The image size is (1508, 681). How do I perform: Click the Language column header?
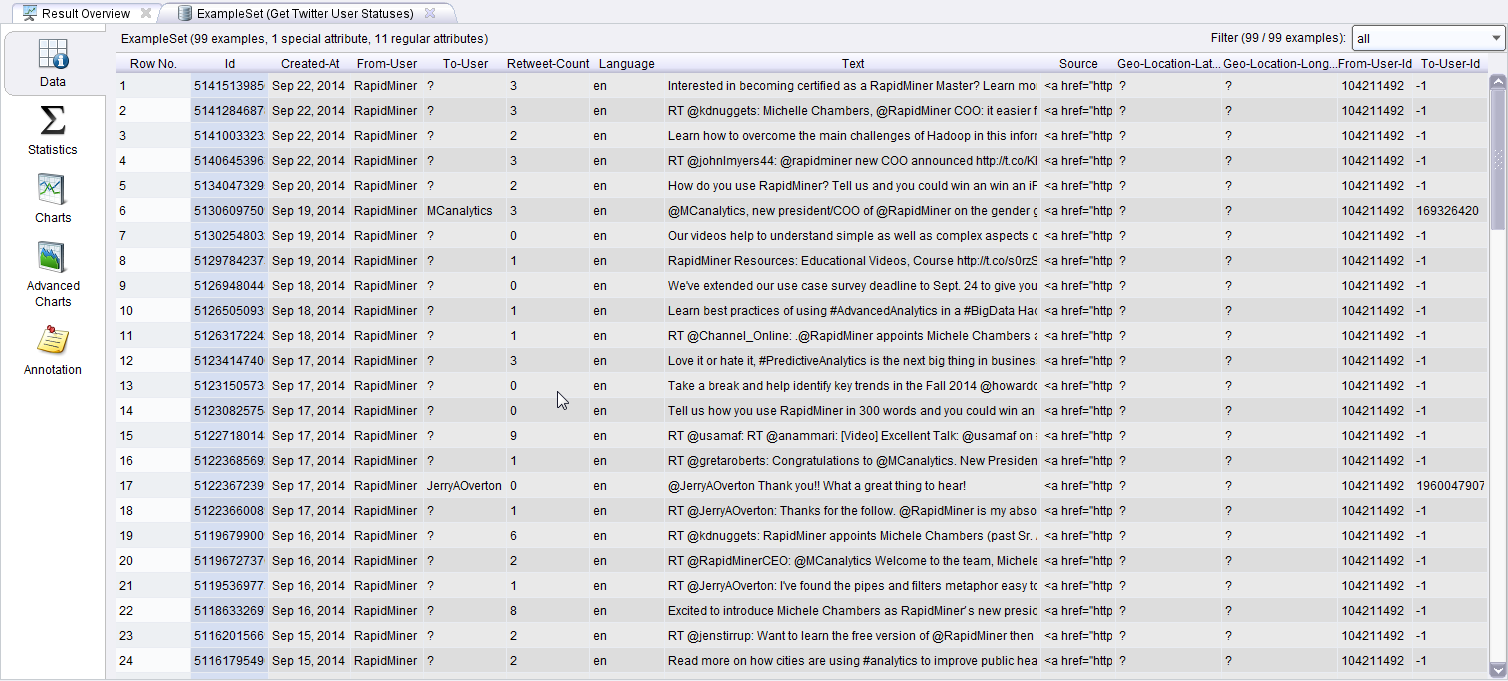pos(626,64)
